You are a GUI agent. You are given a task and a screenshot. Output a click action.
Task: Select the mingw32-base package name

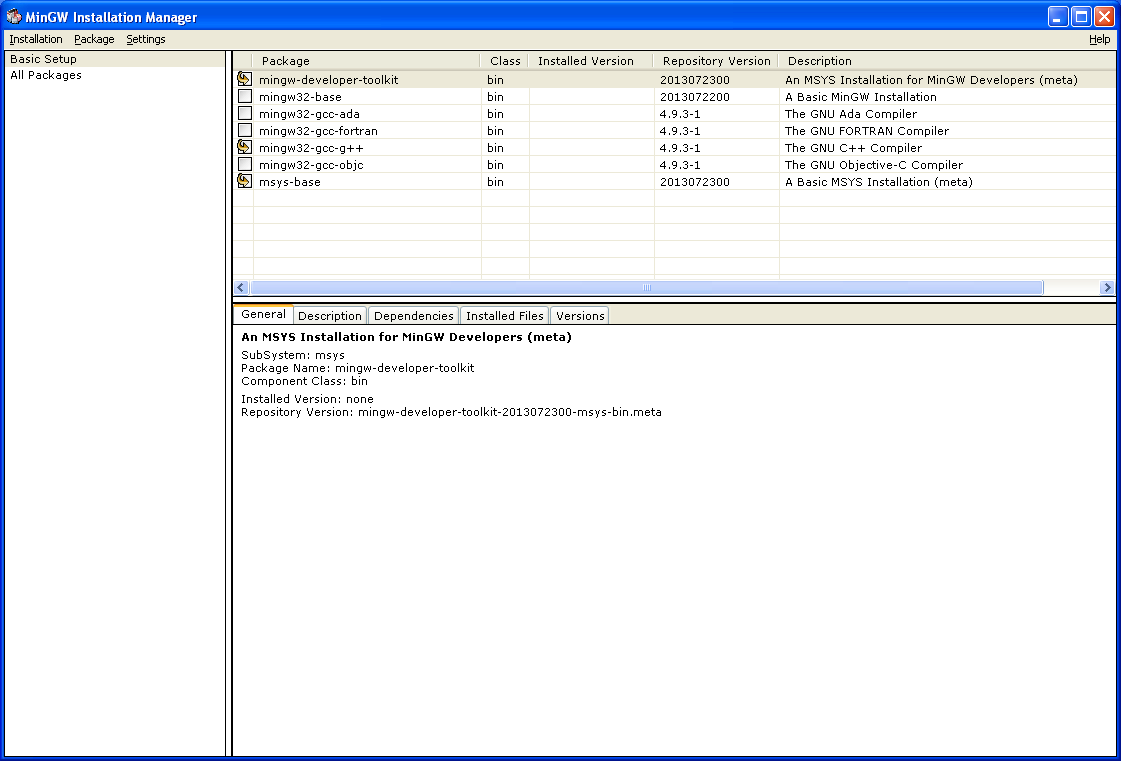pos(300,97)
